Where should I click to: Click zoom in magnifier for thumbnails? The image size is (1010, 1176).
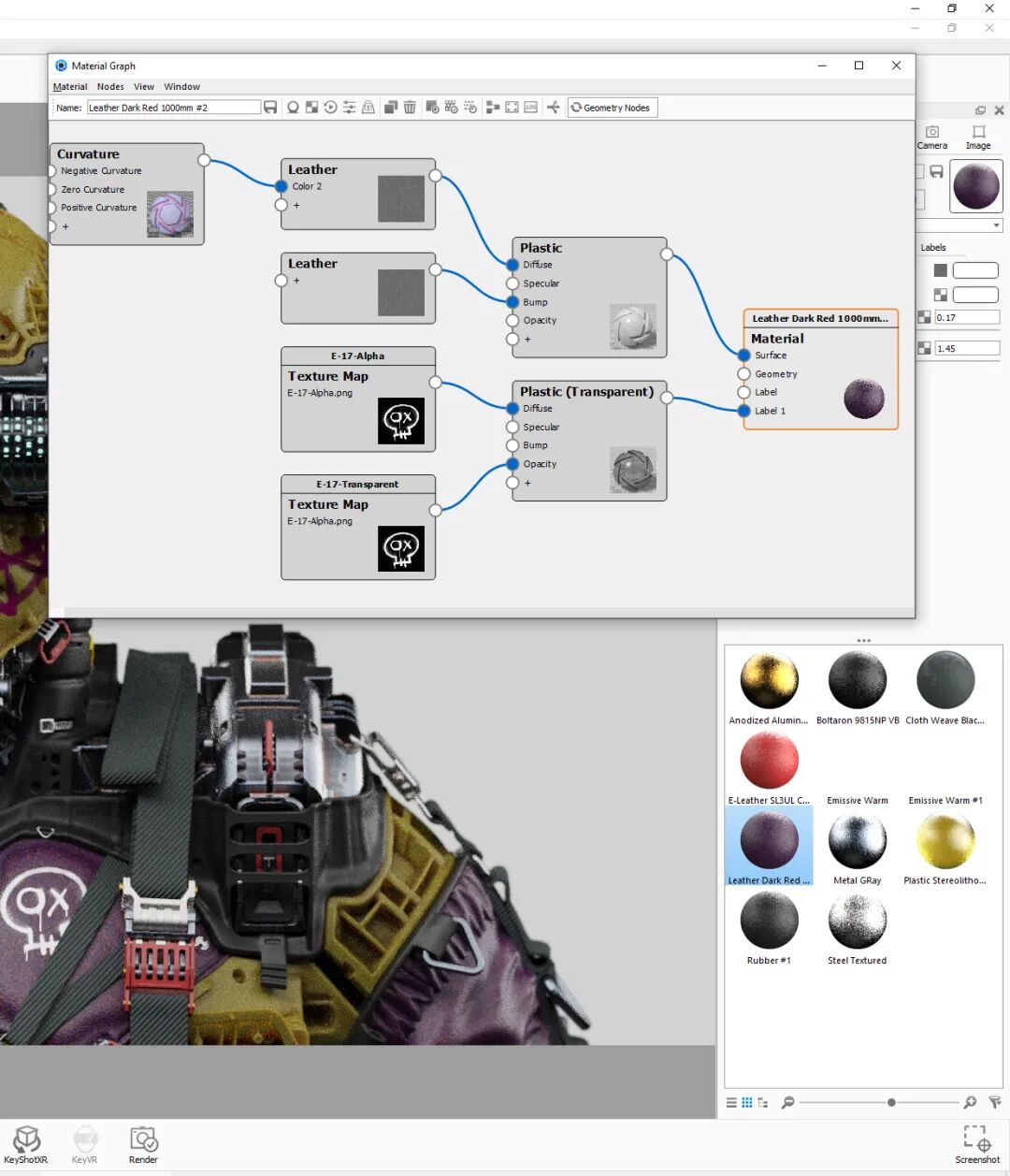(970, 1103)
